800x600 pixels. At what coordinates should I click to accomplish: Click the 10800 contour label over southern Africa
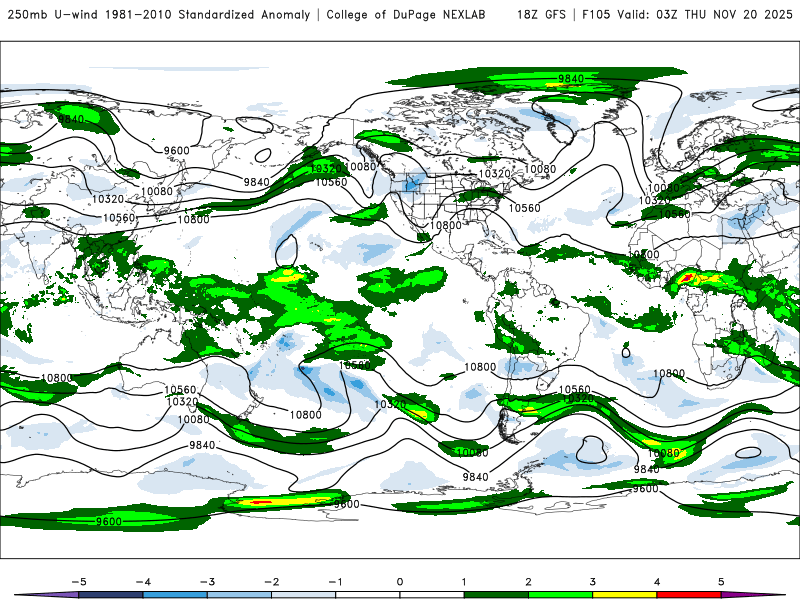tap(669, 373)
